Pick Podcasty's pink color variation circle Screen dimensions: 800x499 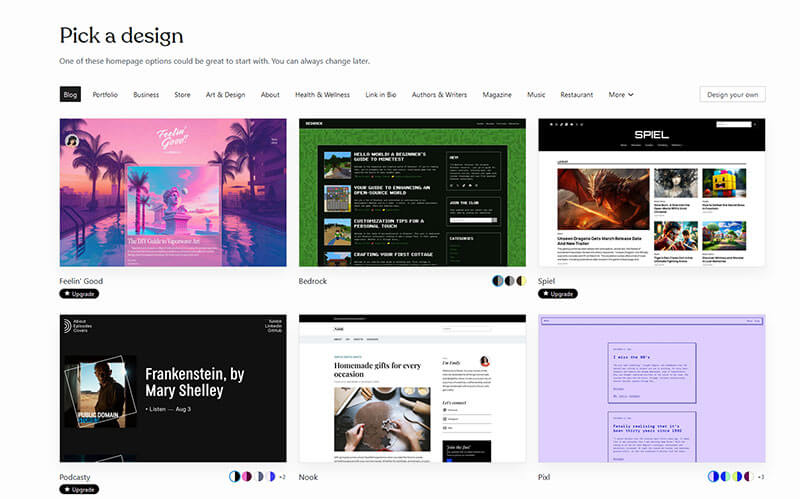[246, 477]
